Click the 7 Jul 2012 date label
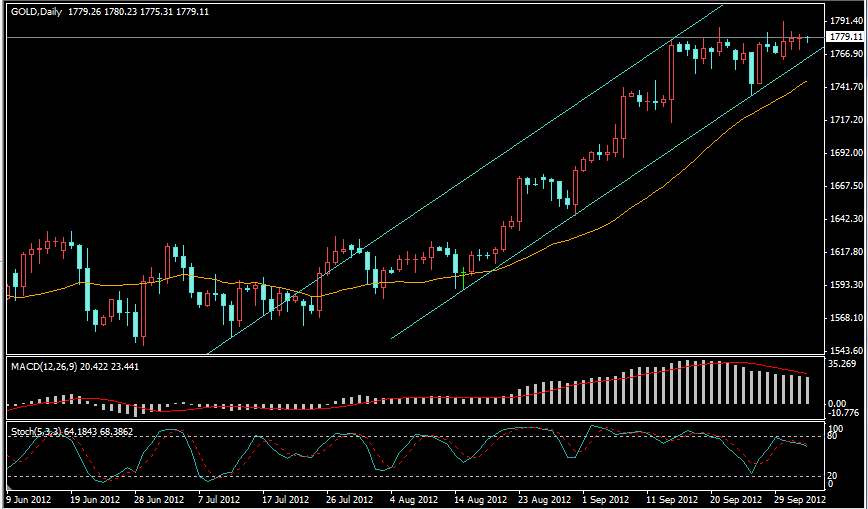This screenshot has width=868, height=509. tap(219, 499)
